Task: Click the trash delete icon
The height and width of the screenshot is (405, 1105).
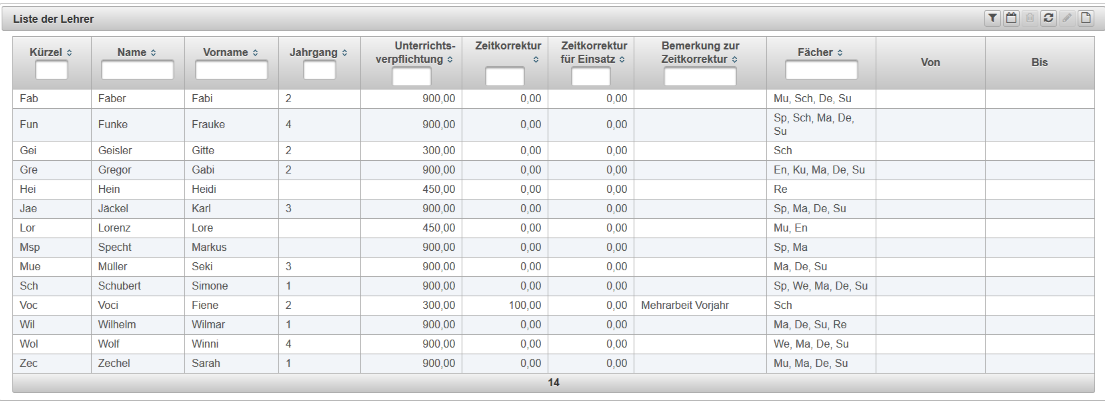Action: click(1029, 18)
